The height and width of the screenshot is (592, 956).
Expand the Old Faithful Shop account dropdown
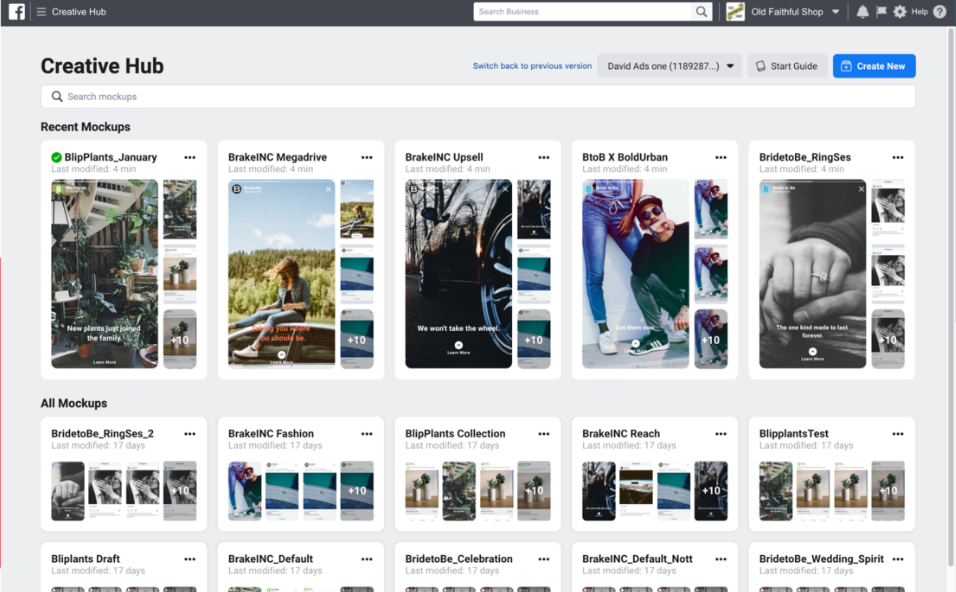(835, 12)
